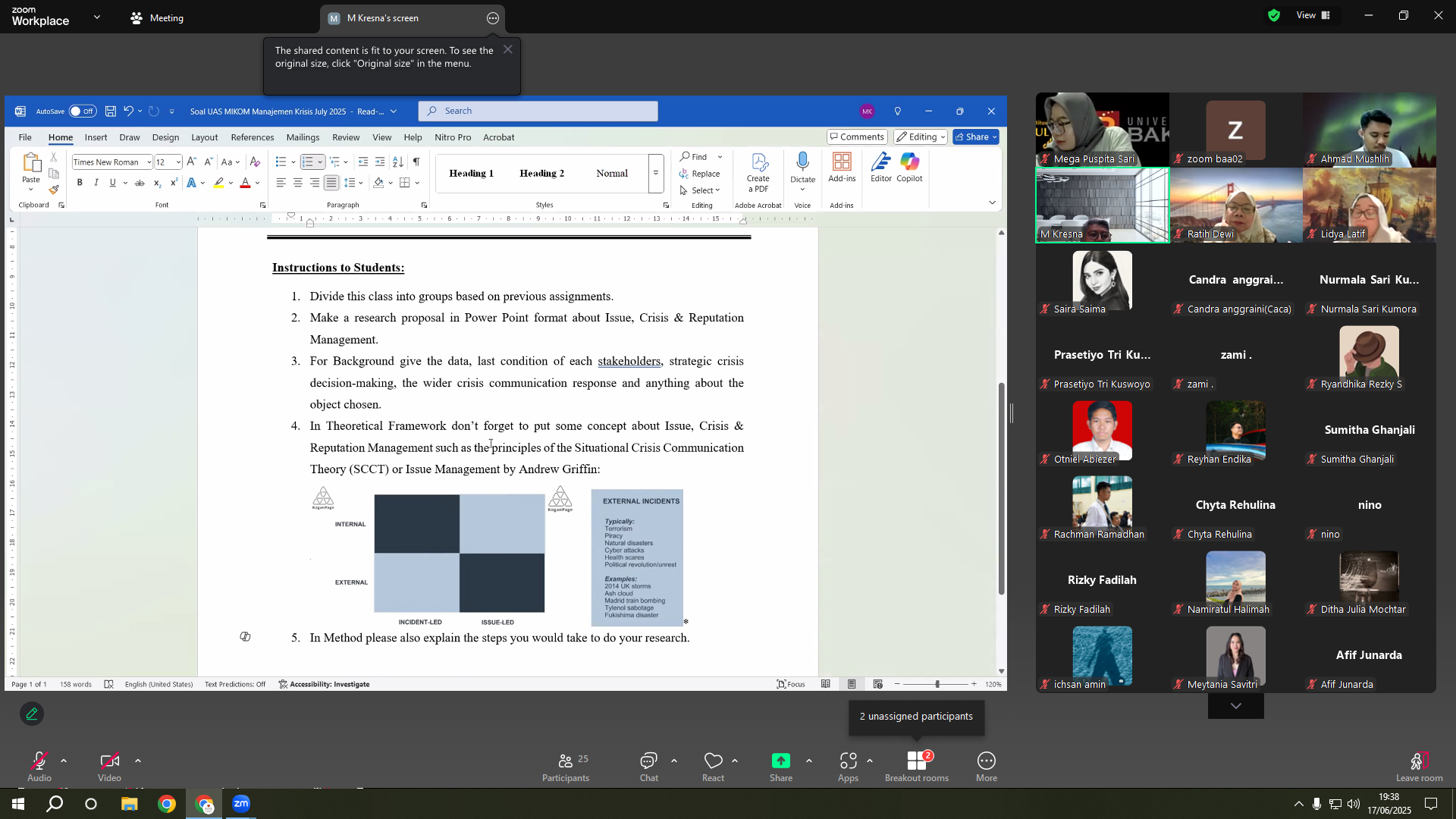Start the Zoom Video camera
1456x819 pixels.
tap(109, 761)
